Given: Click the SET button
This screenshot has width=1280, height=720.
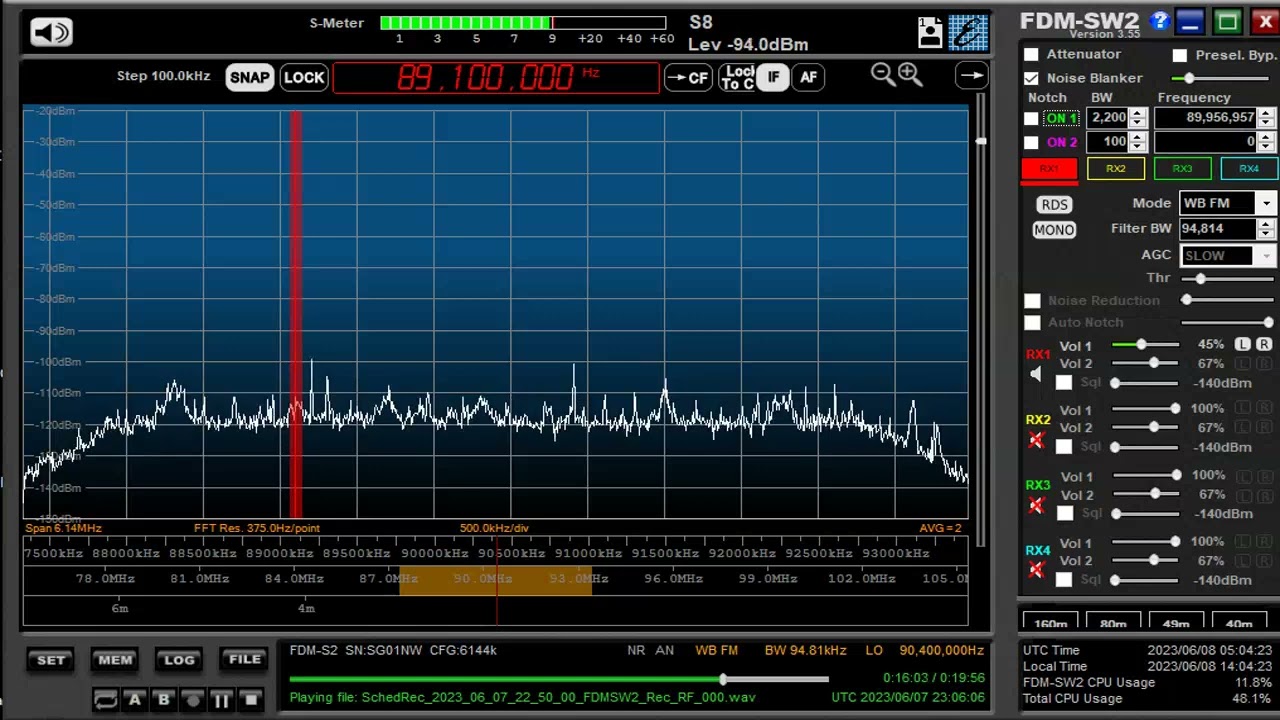Looking at the screenshot, I should click(51, 660).
